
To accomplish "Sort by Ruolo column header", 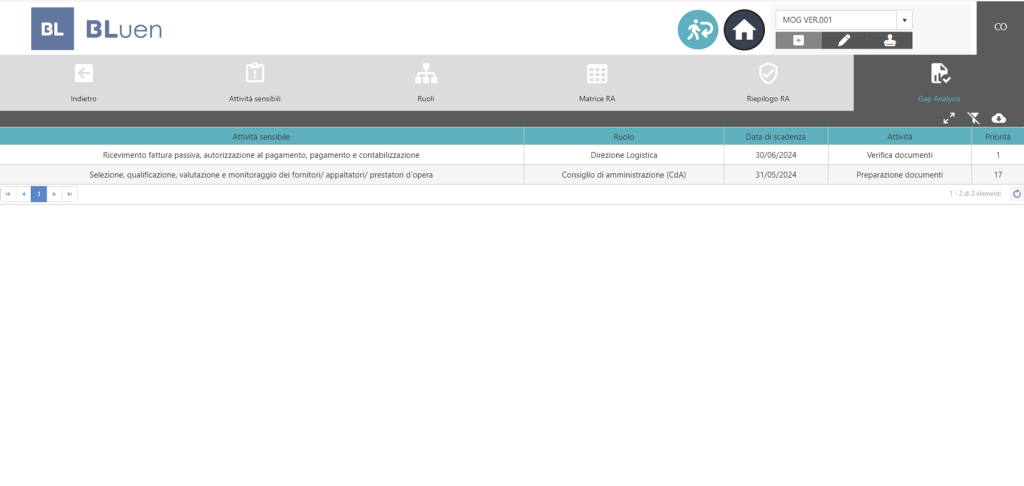I will [624, 137].
